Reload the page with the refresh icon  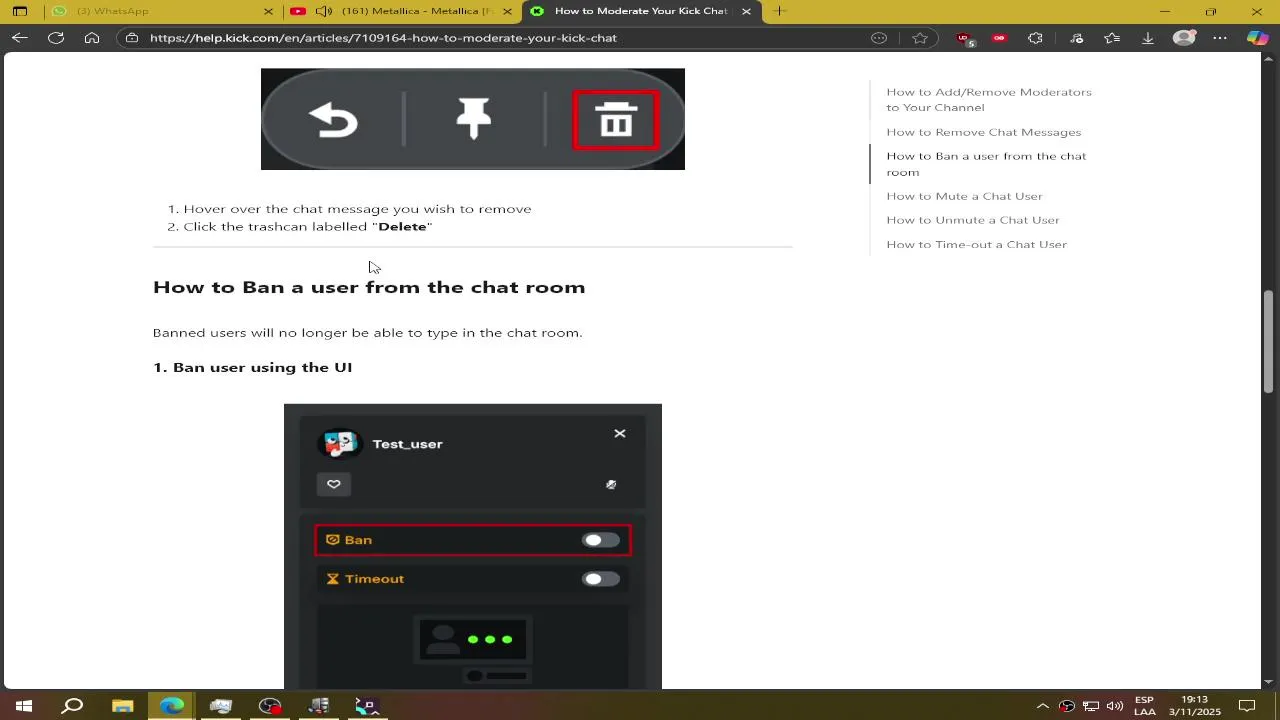56,38
